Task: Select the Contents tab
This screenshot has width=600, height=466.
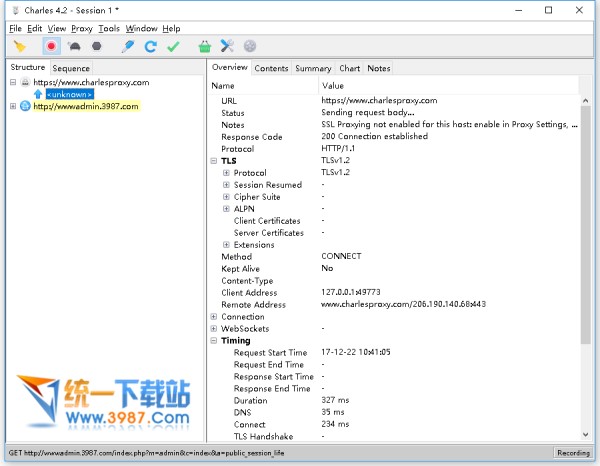Action: (x=271, y=68)
